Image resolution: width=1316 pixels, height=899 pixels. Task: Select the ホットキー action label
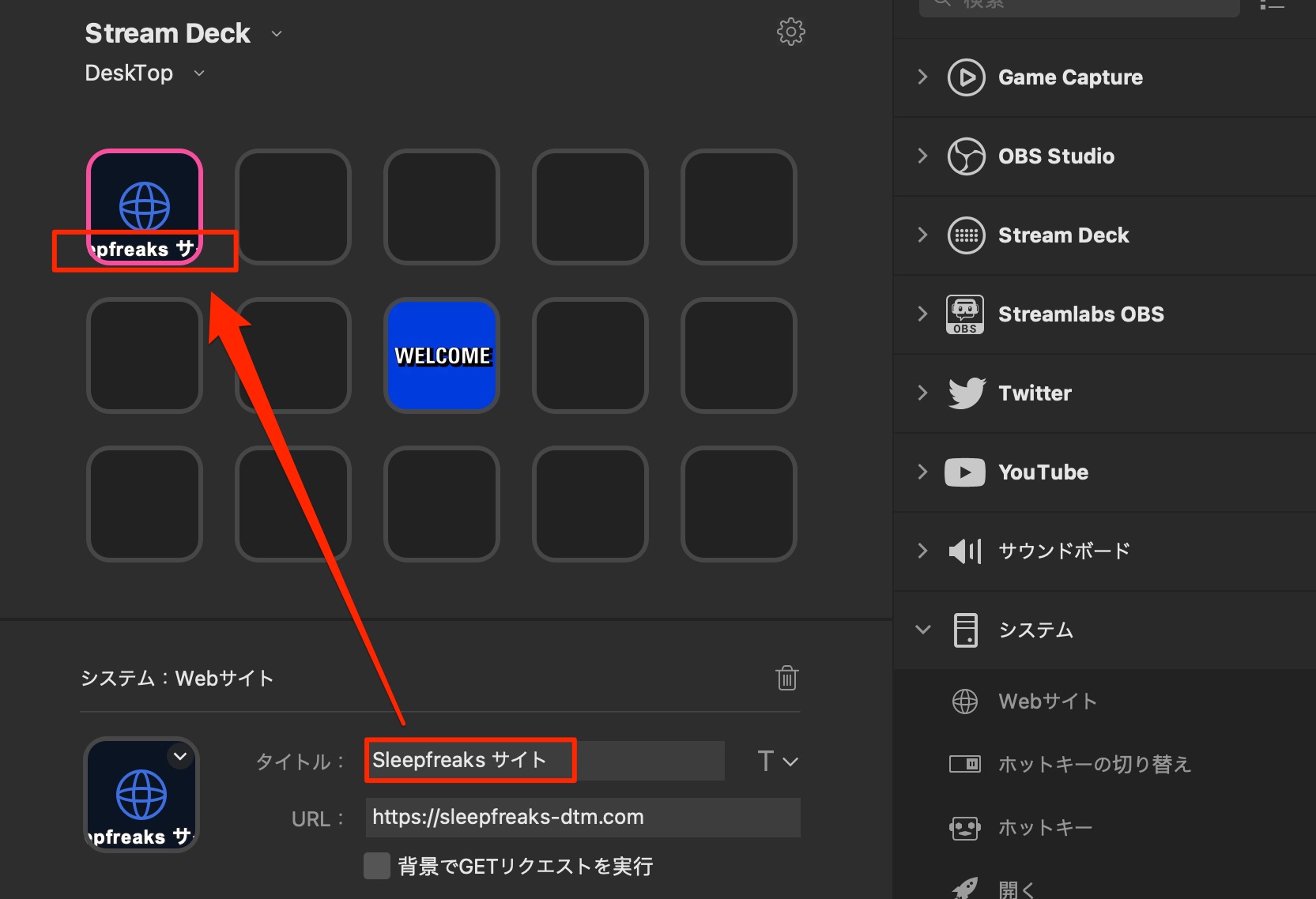coord(1045,828)
